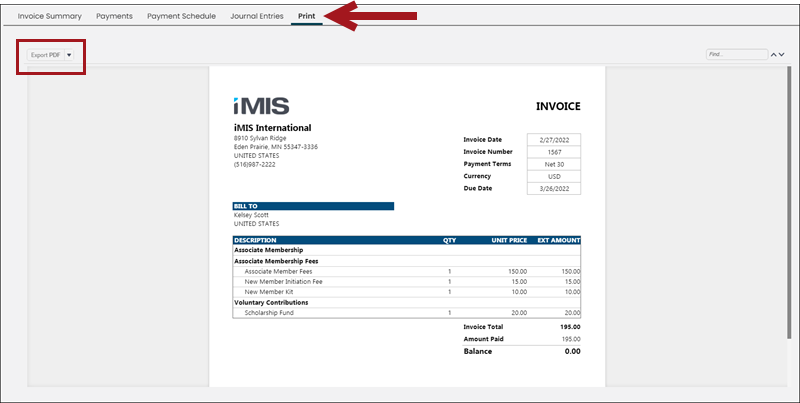Image resolution: width=800 pixels, height=403 pixels.
Task: Click the EXT AMOUNT column header
Action: [x=559, y=240]
